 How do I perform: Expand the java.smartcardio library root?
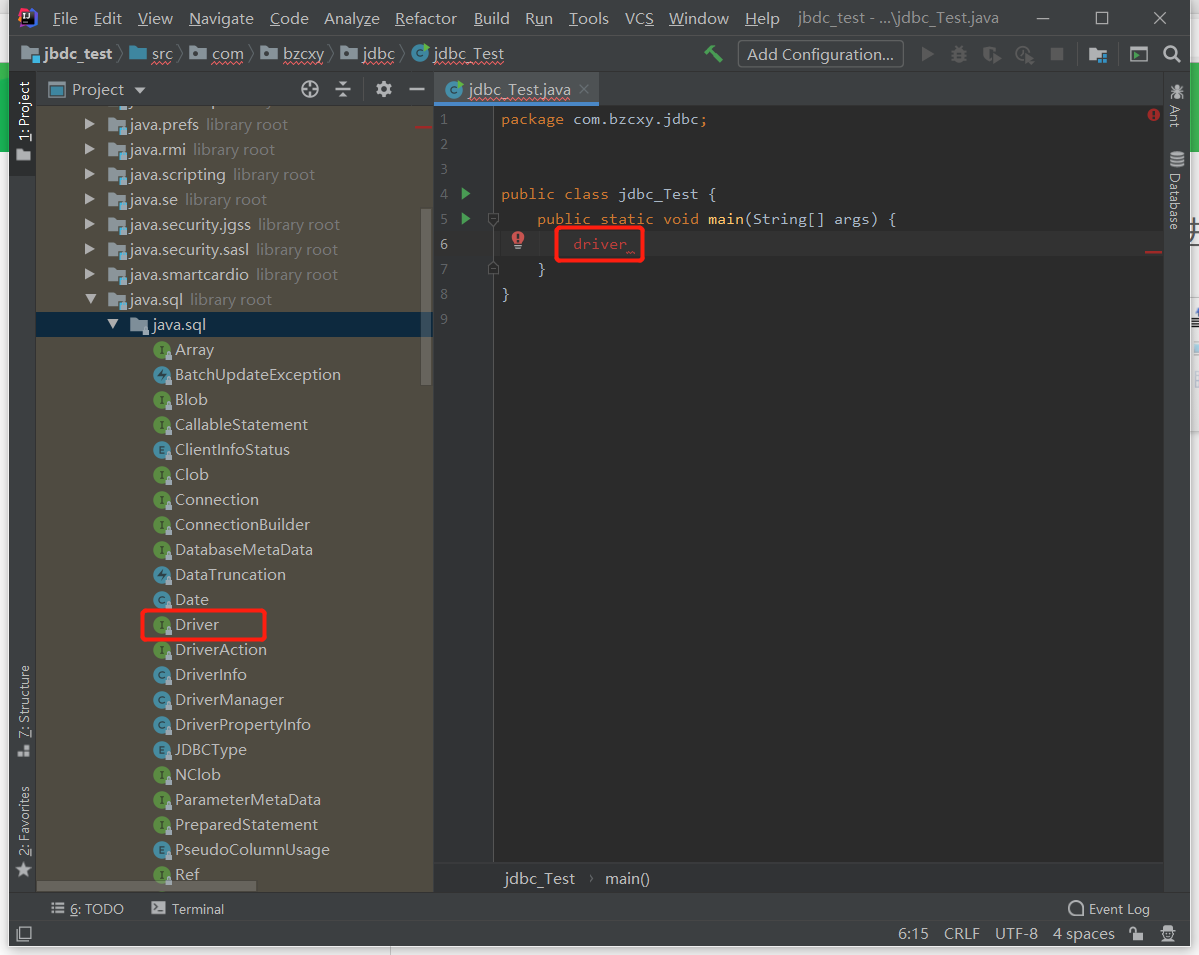click(x=90, y=274)
